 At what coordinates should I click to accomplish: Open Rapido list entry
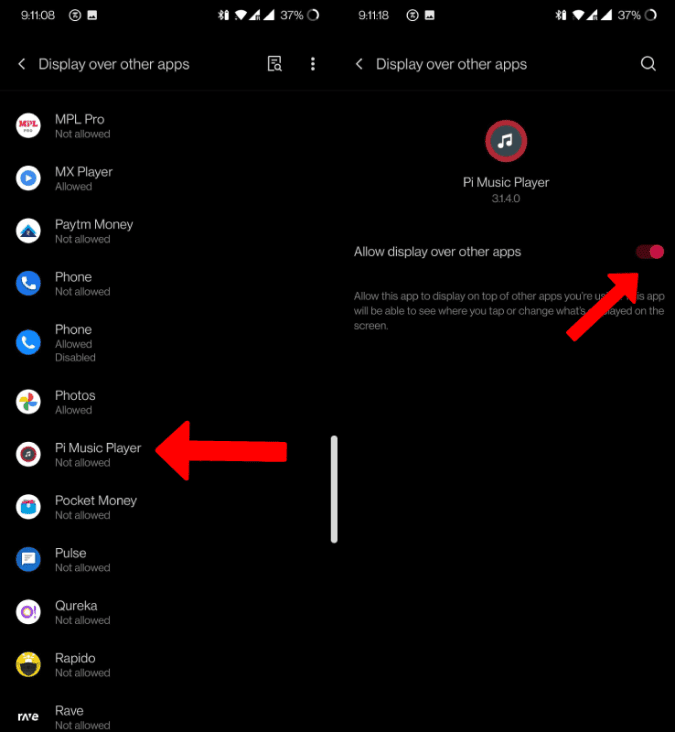click(168, 664)
